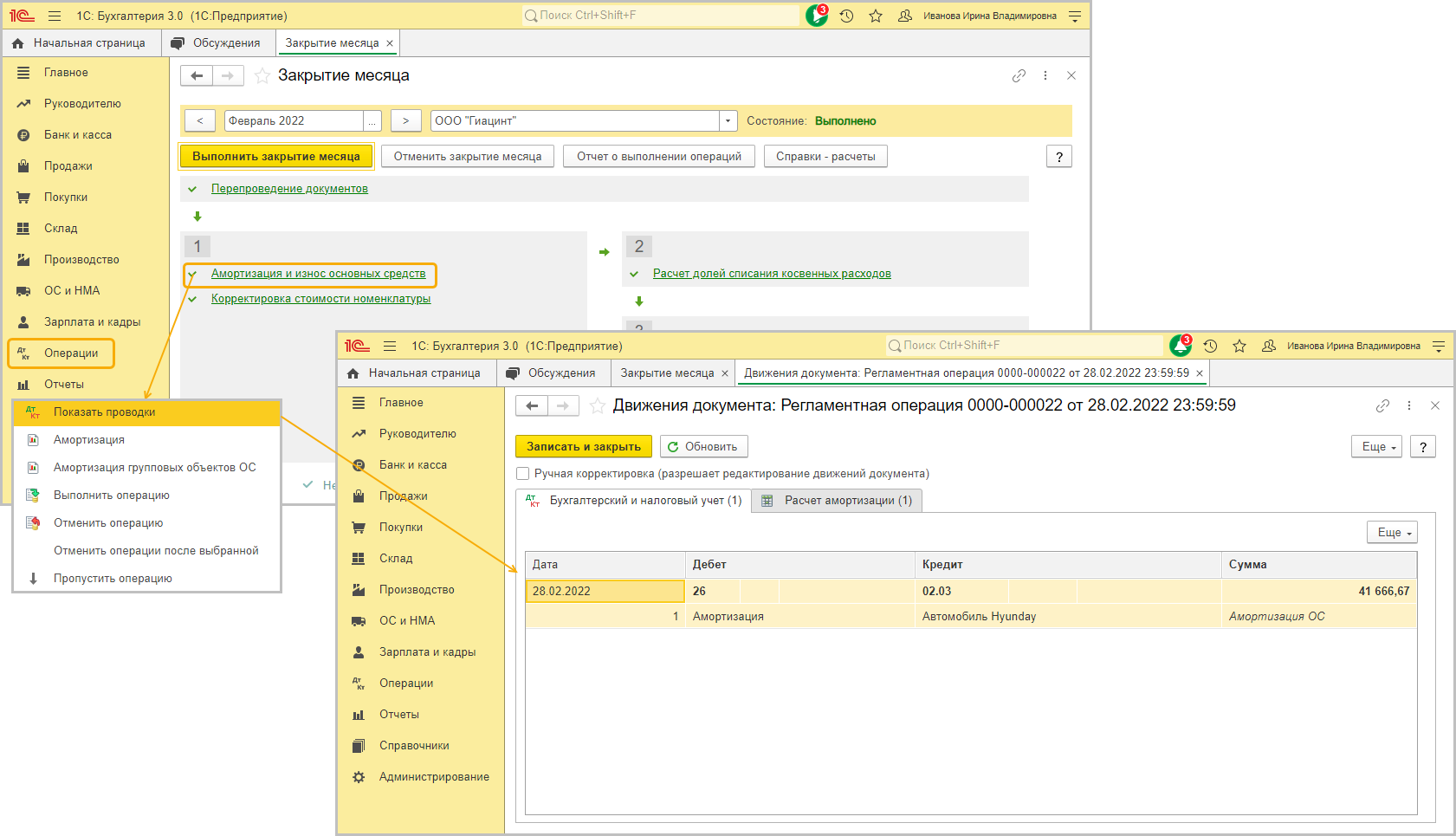Viewport: 1456px width, 836px height.
Task: Expand organization dropdown ООО Гиацинт
Action: pos(728,121)
